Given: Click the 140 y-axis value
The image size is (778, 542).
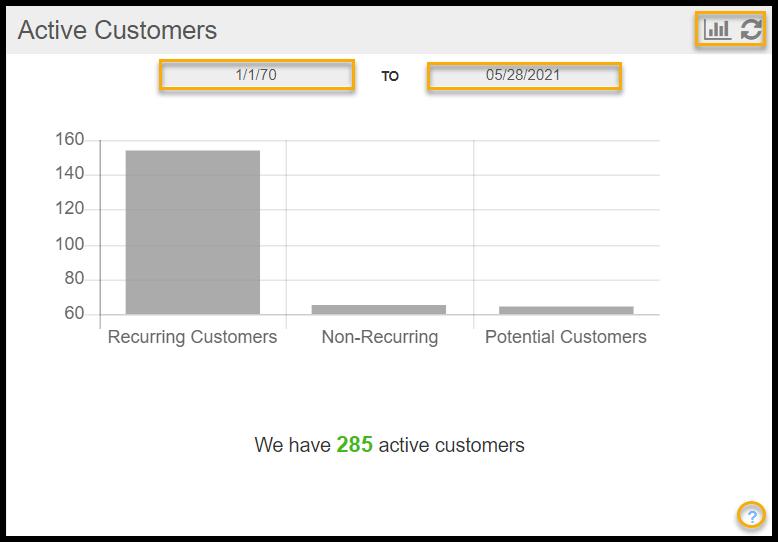Looking at the screenshot, I should click(x=70, y=174).
